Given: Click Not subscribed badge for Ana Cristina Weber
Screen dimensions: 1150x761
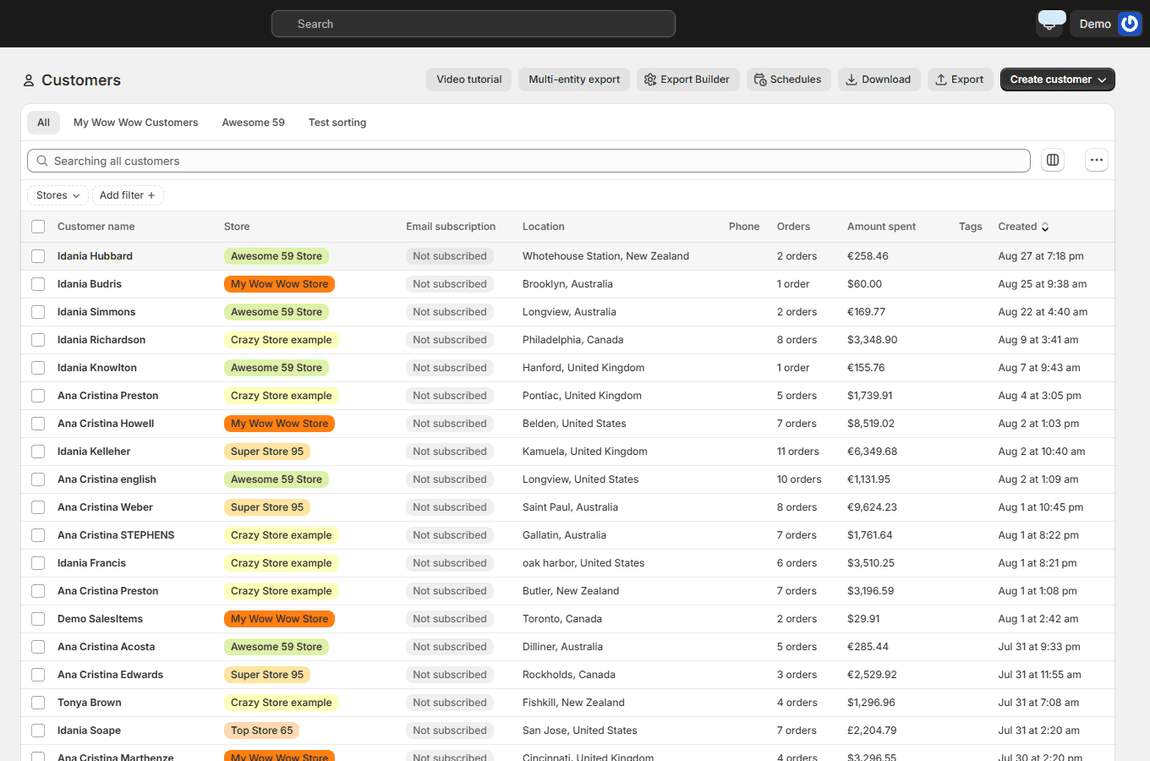Looking at the screenshot, I should pyautogui.click(x=450, y=507).
